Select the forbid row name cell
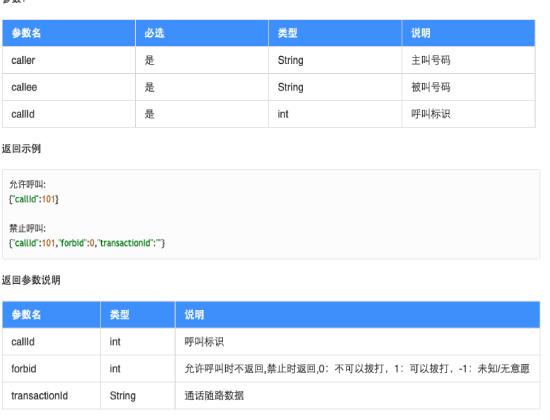 coord(51,368)
